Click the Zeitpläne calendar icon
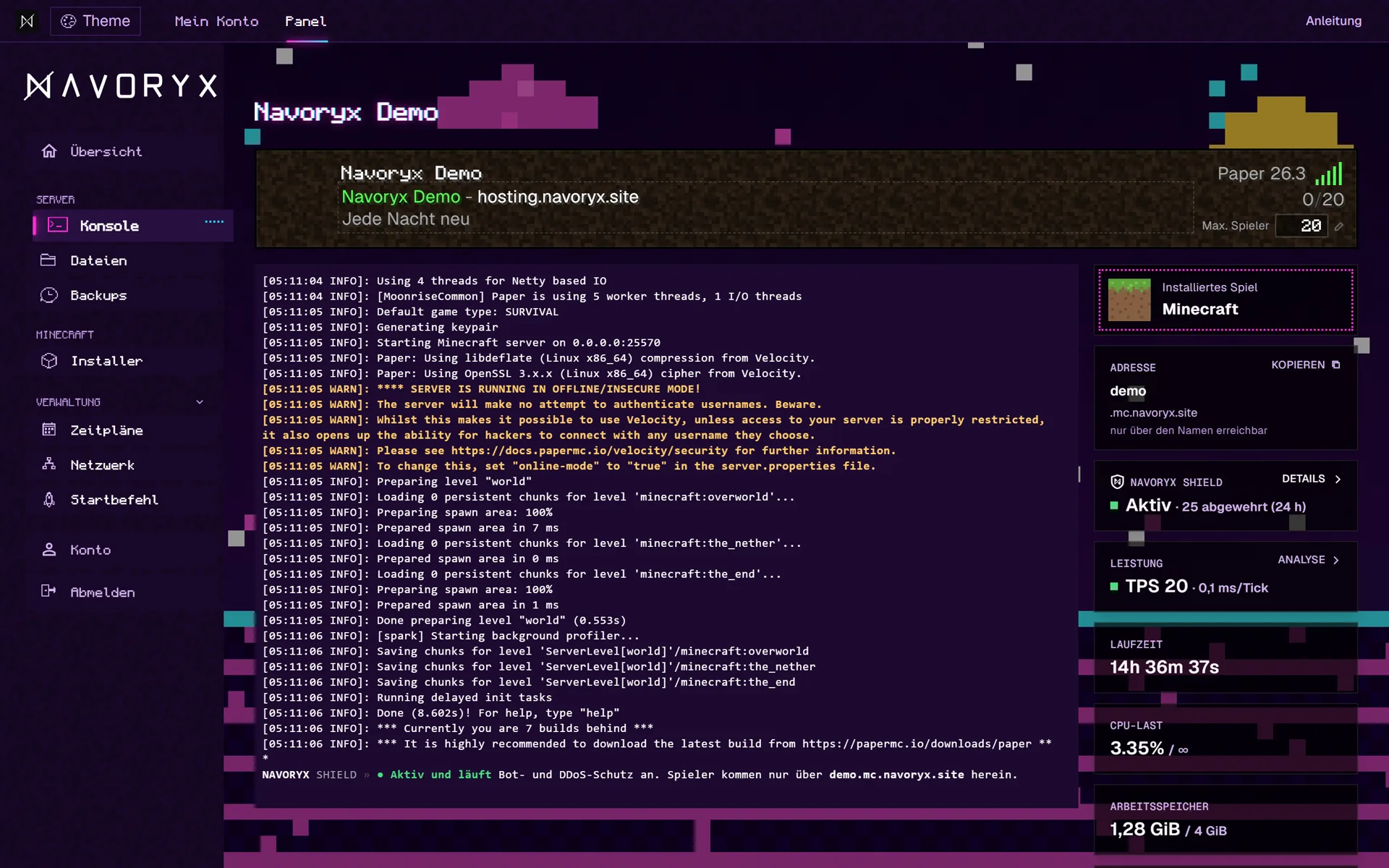Image resolution: width=1389 pixels, height=868 pixels. click(x=49, y=430)
